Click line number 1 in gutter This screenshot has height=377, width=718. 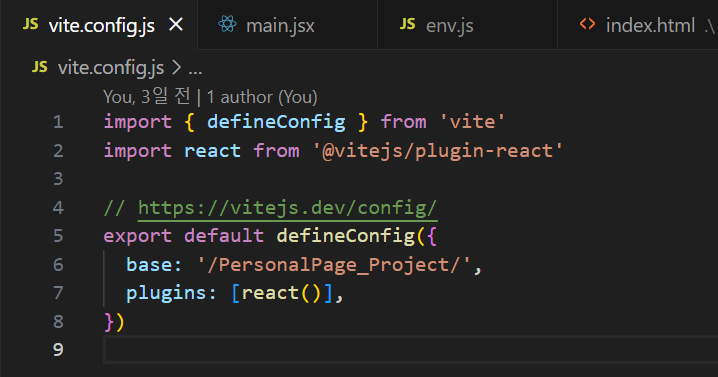click(58, 122)
